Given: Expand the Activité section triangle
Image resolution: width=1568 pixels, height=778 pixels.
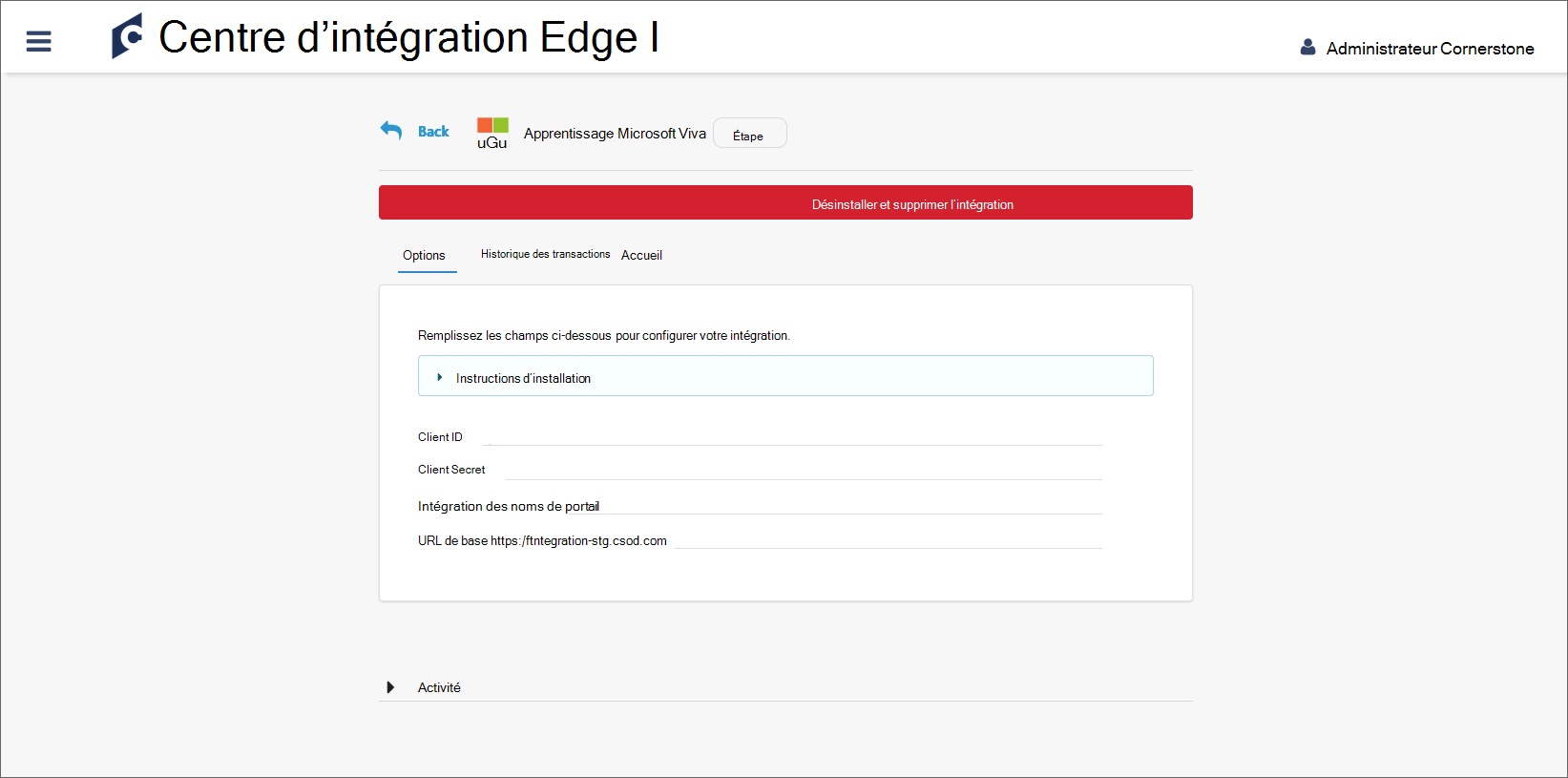Looking at the screenshot, I should [390, 687].
